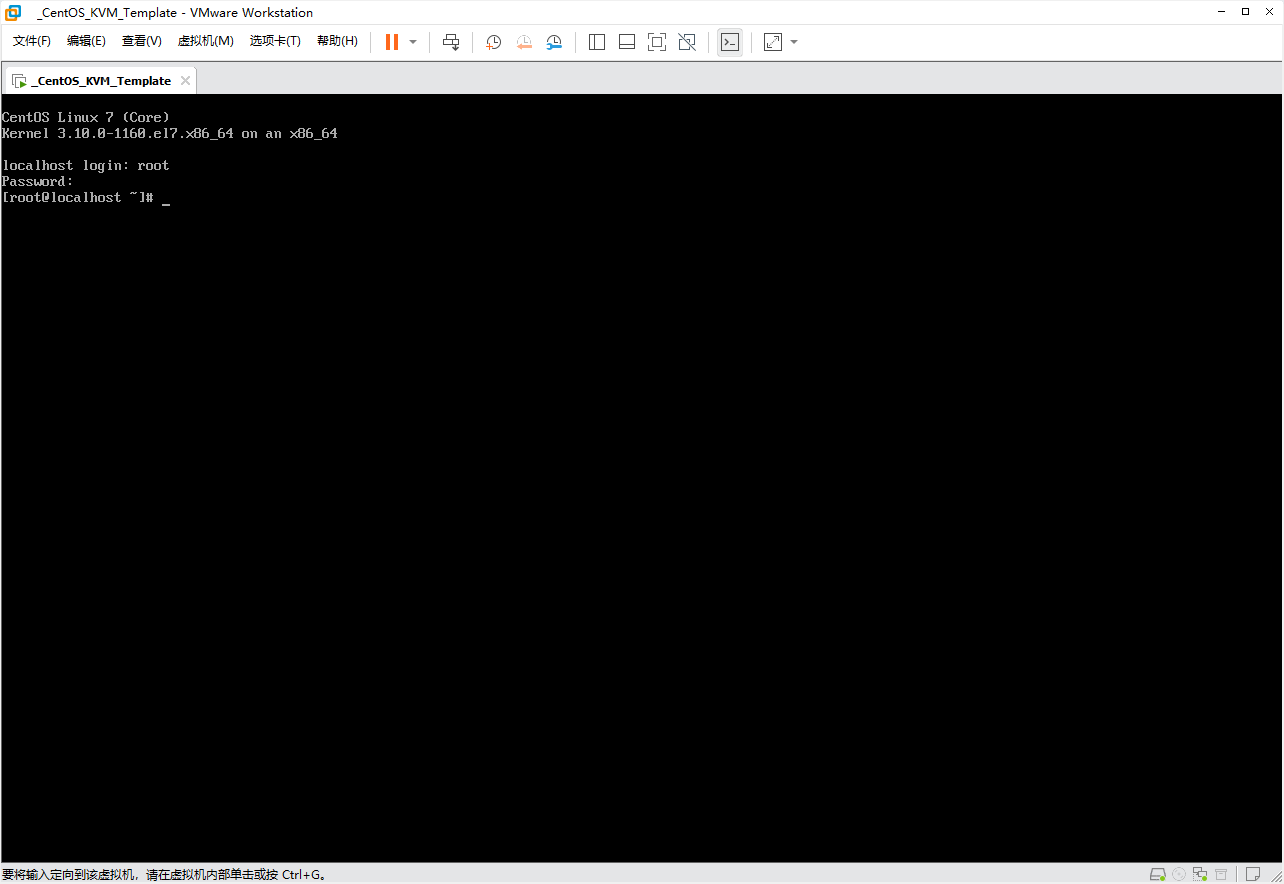
Task: Expand the stretch display dropdown arrow
Action: pos(794,42)
